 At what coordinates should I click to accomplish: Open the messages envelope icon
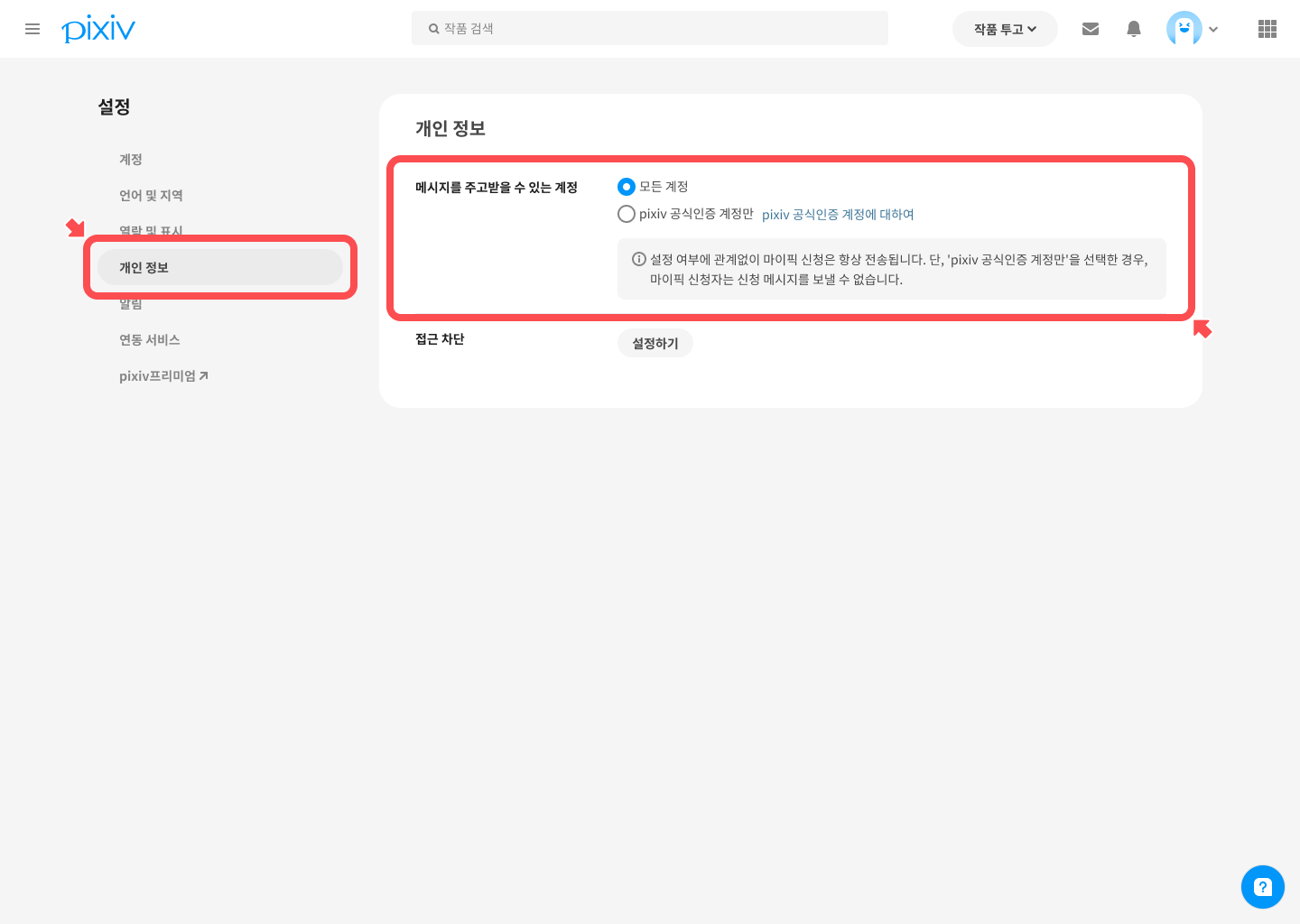1091,29
